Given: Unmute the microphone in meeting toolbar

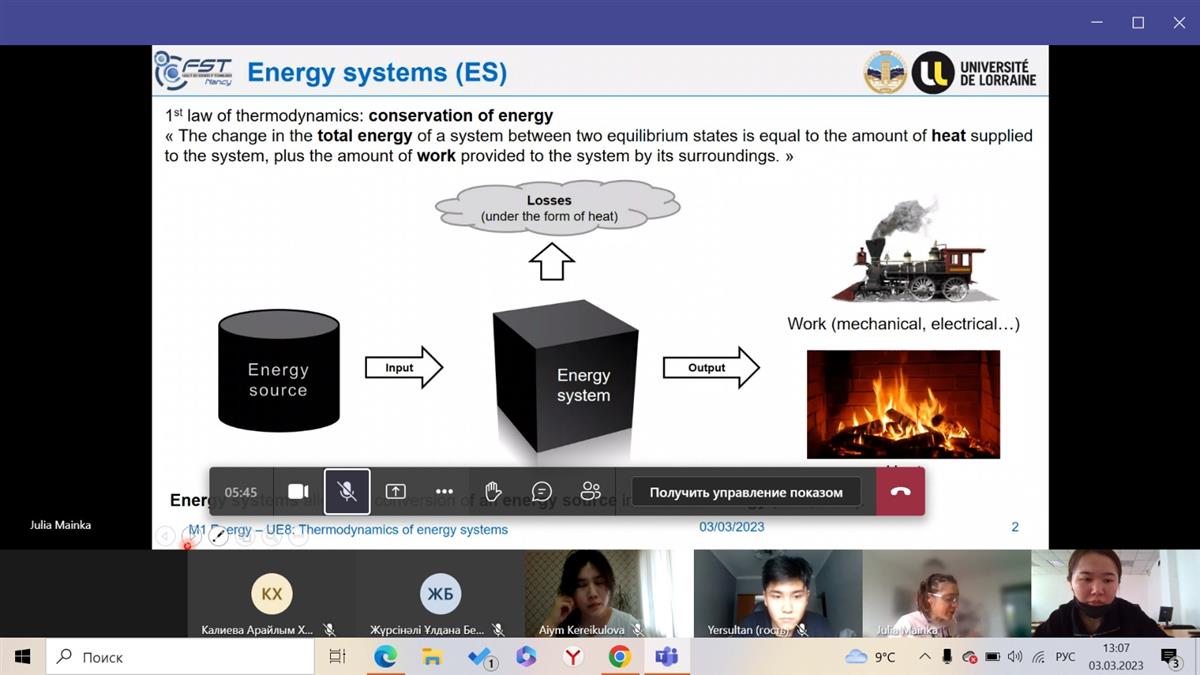Looking at the screenshot, I should pos(347,492).
